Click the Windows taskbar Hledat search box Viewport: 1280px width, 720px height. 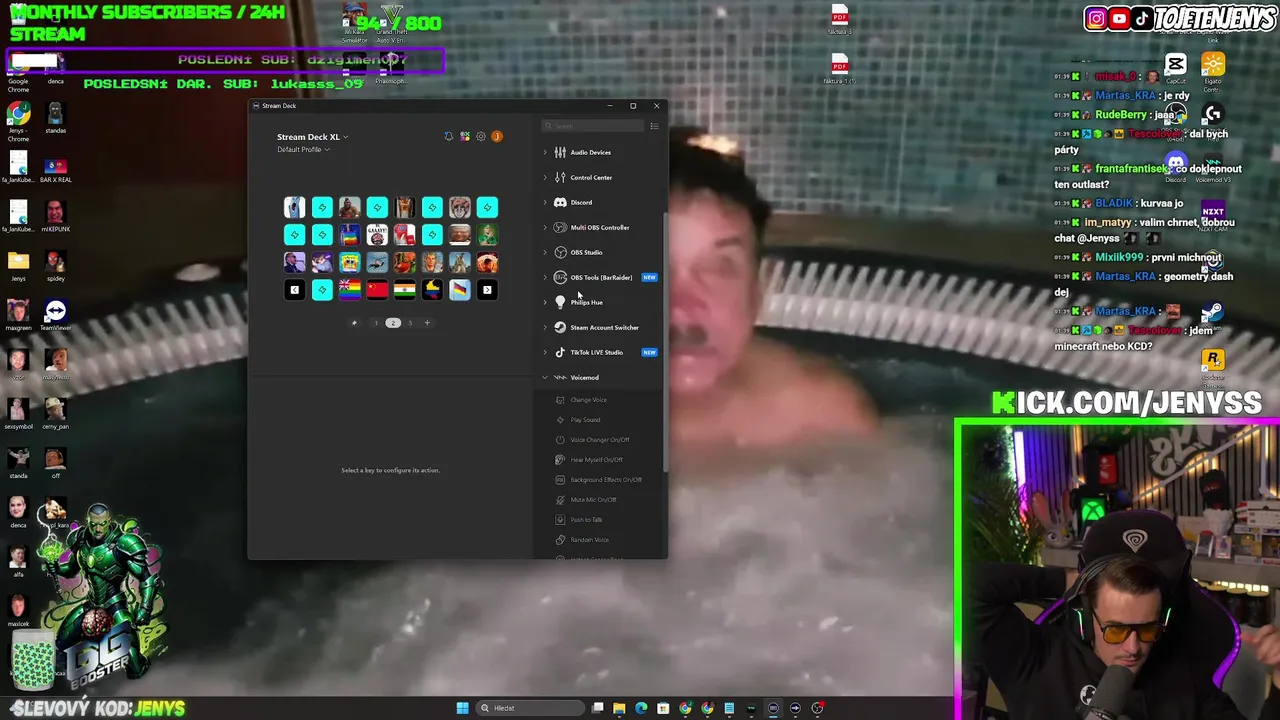pyautogui.click(x=530, y=708)
